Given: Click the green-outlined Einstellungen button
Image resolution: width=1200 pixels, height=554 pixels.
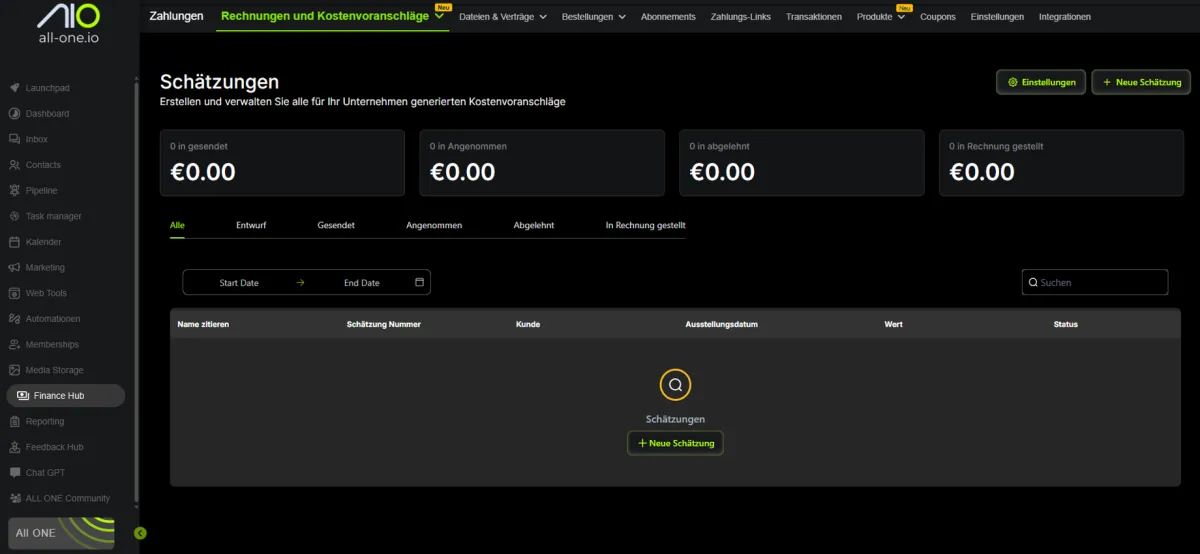Looking at the screenshot, I should (x=1041, y=82).
